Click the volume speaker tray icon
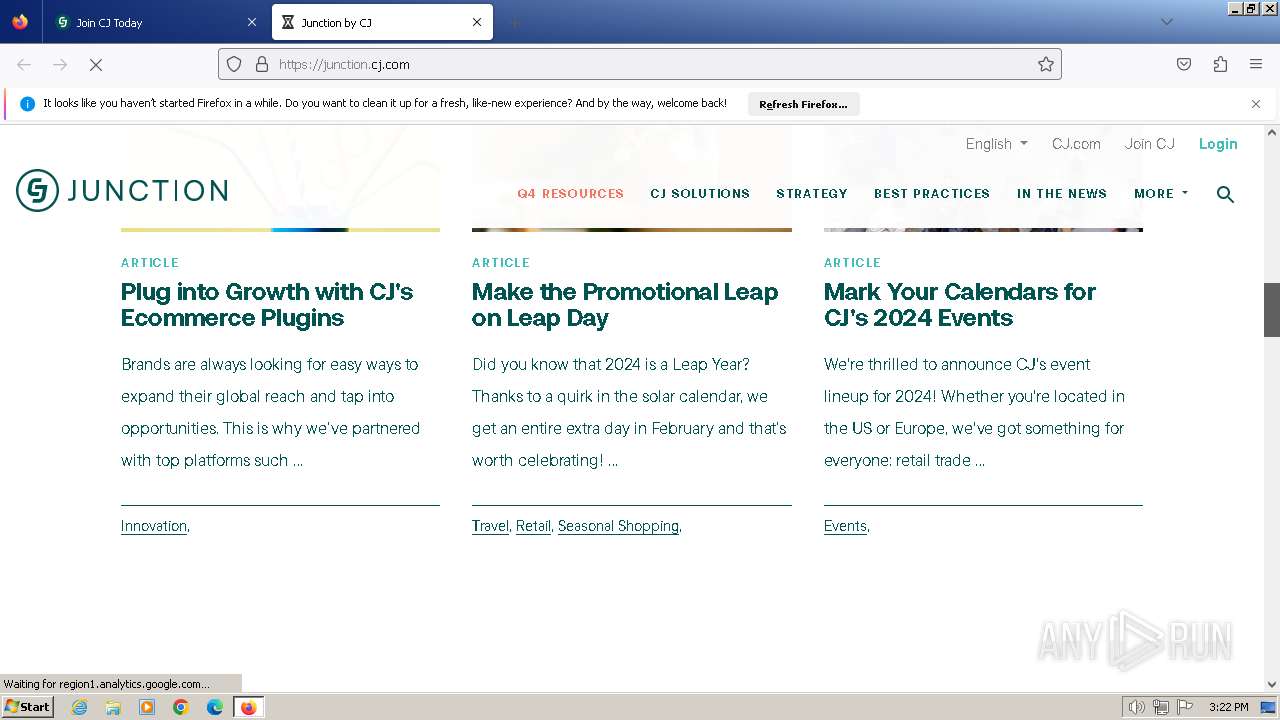 [x=1136, y=707]
